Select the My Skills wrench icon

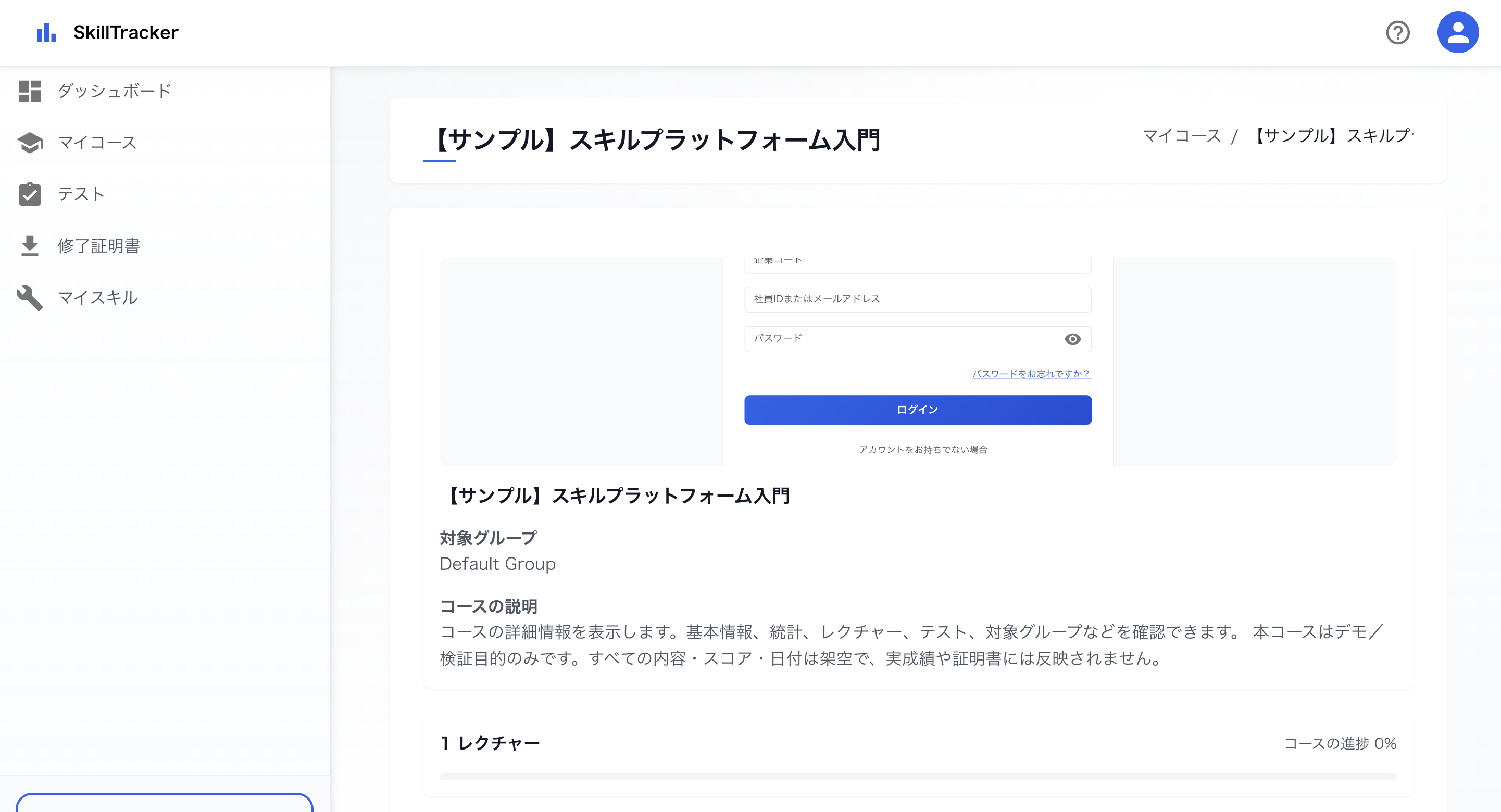pyautogui.click(x=30, y=297)
